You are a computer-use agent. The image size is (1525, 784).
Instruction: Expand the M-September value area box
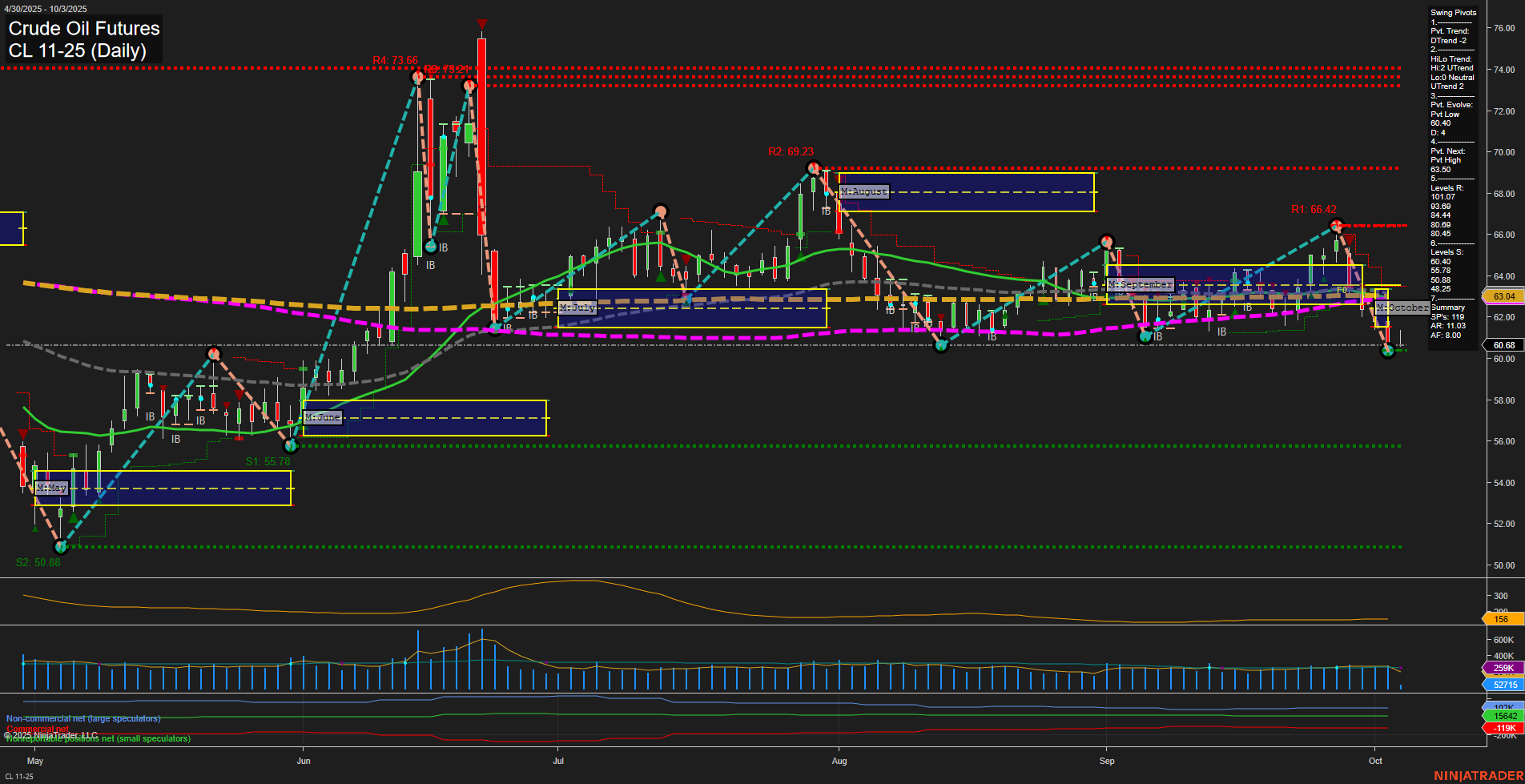click(1140, 283)
